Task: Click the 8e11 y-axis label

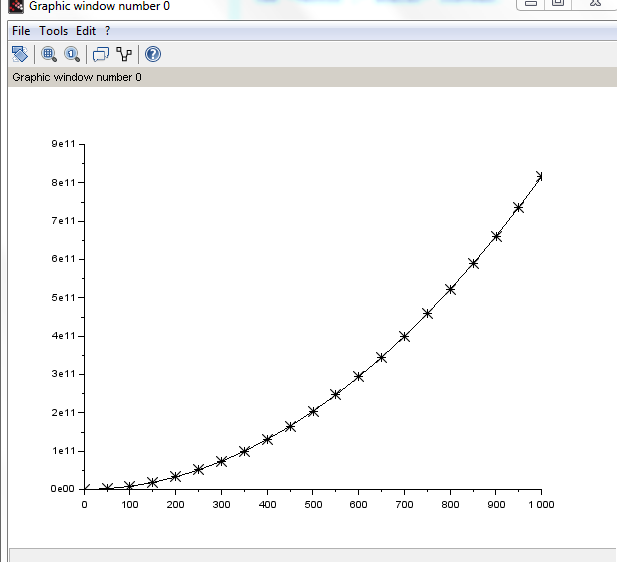Action: (x=63, y=183)
